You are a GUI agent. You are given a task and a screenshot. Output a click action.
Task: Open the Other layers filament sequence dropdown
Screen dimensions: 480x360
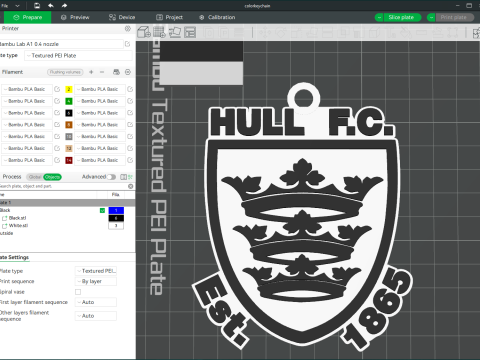point(96,316)
